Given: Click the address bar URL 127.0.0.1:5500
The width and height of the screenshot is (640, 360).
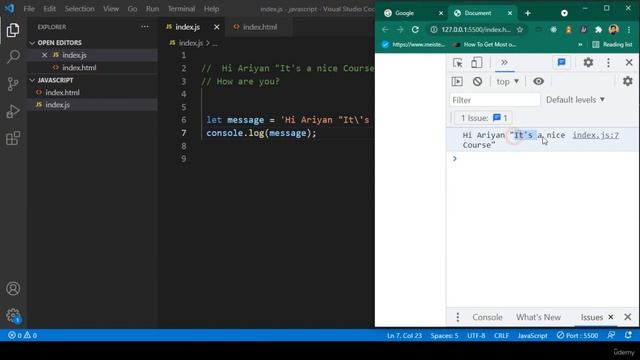Looking at the screenshot, I should [x=476, y=29].
